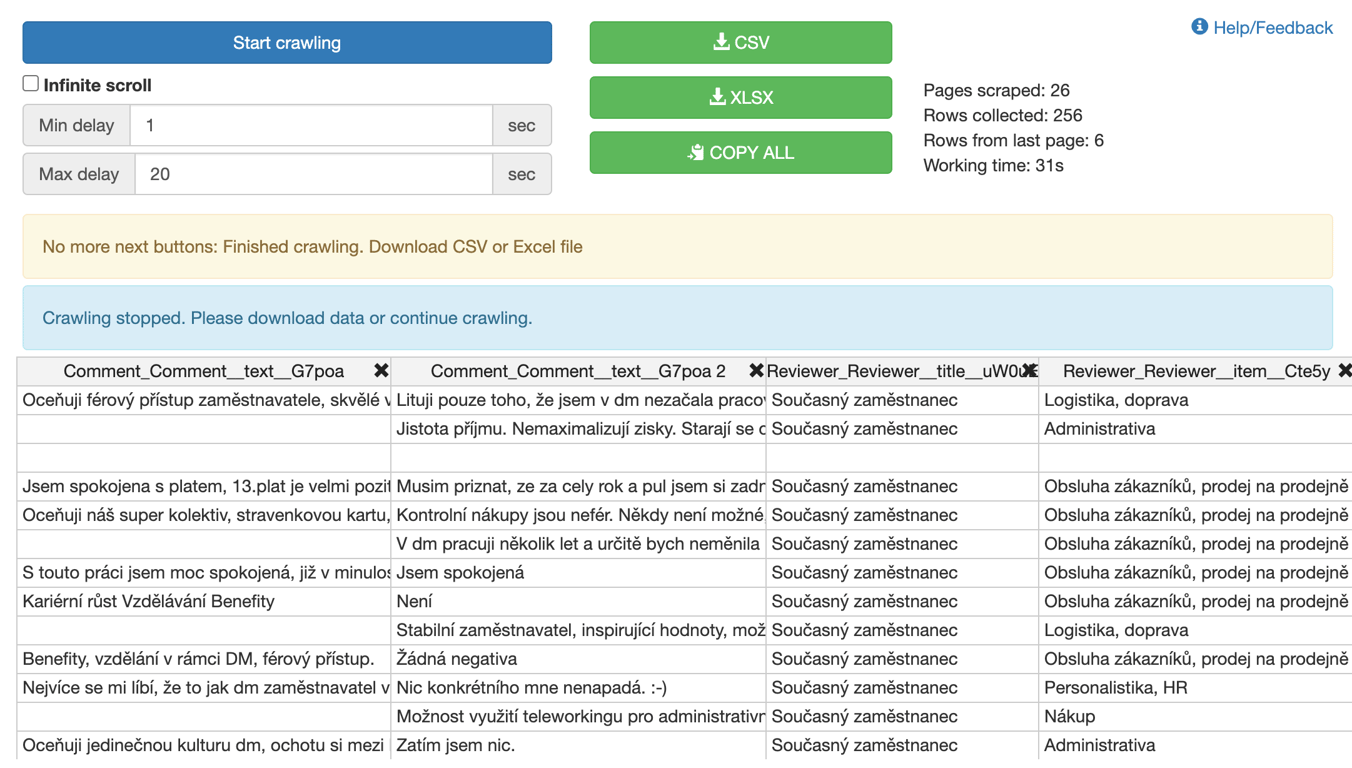Click the 'Crawling stopped' info message
Viewport: 1352px width, 768px height.
point(678,318)
